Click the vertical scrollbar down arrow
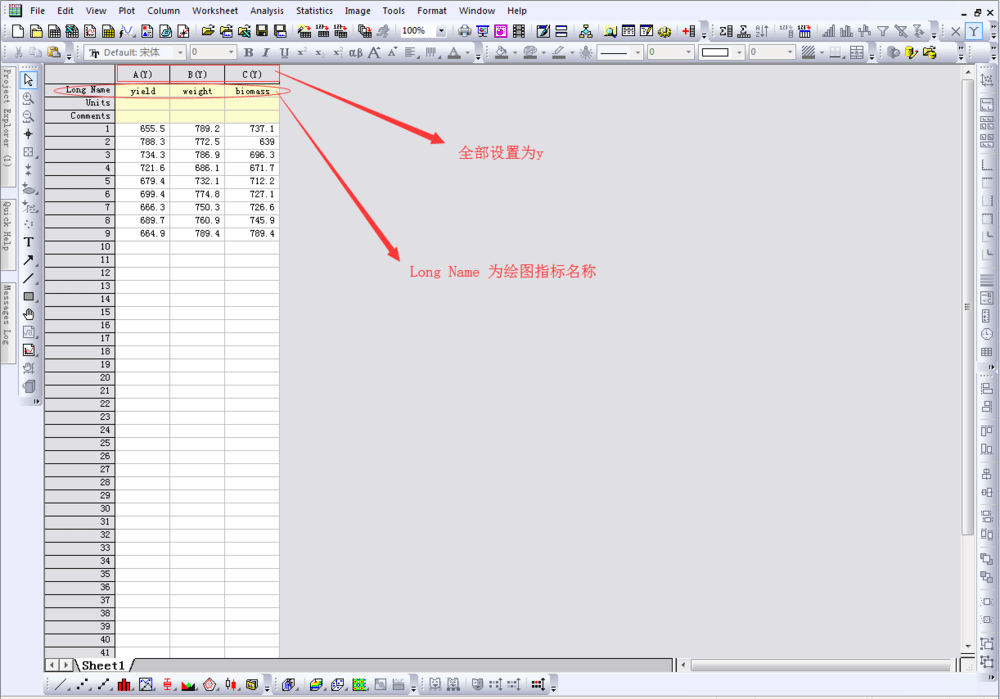1000x699 pixels. [x=968, y=646]
